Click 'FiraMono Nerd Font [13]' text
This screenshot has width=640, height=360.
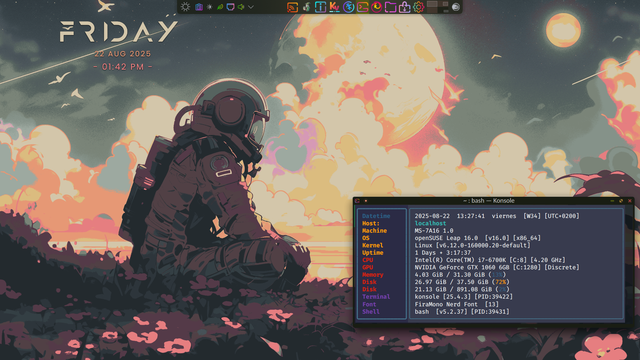456,304
